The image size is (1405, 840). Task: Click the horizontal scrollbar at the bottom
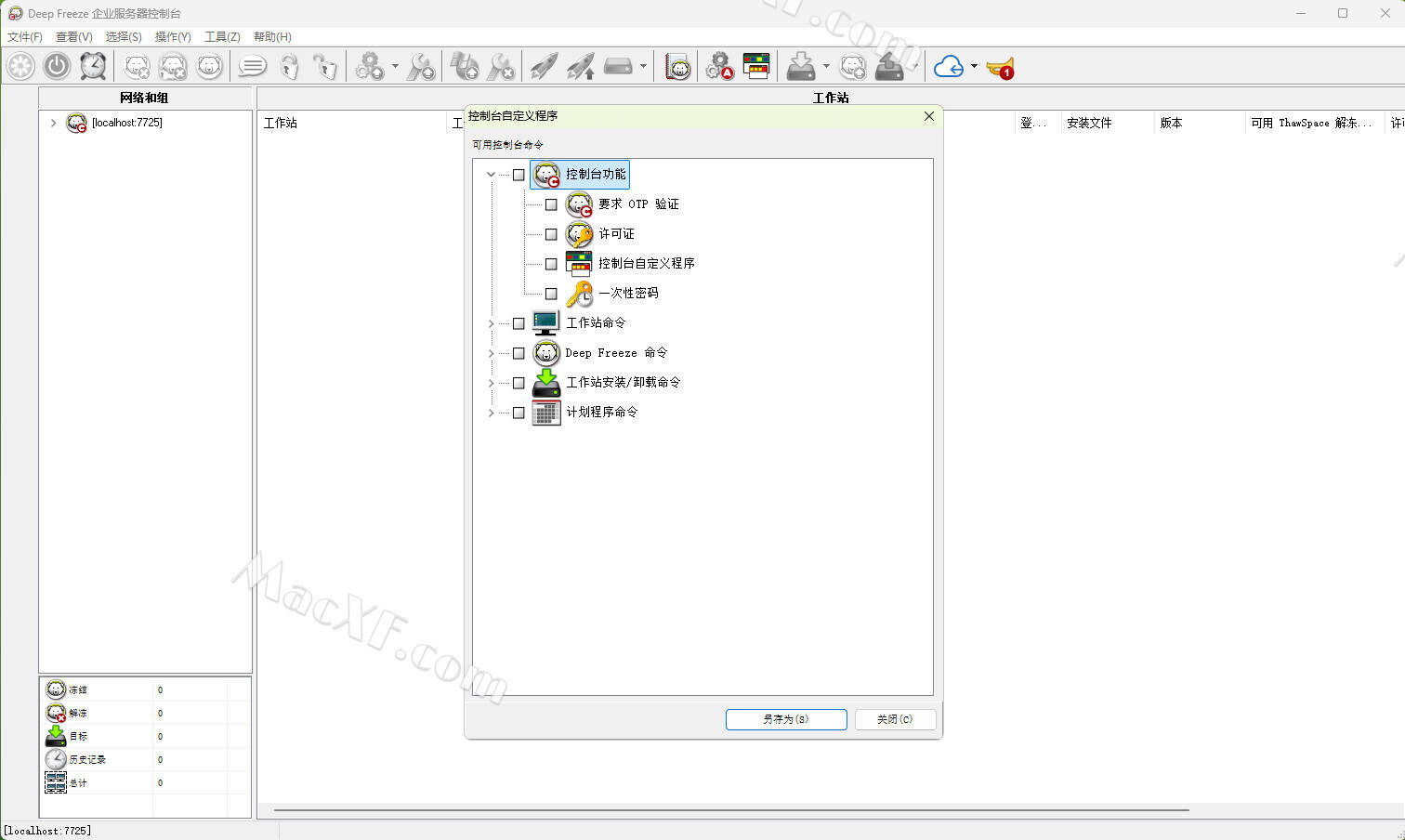point(731,810)
